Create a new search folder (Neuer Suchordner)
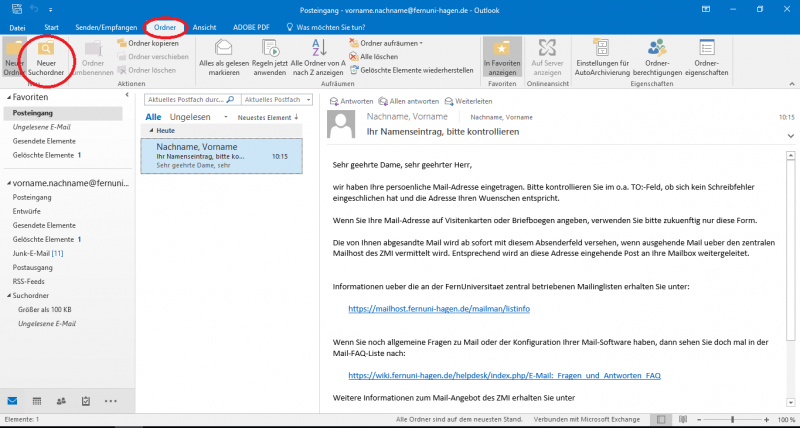The image size is (800, 428). click(x=46, y=58)
